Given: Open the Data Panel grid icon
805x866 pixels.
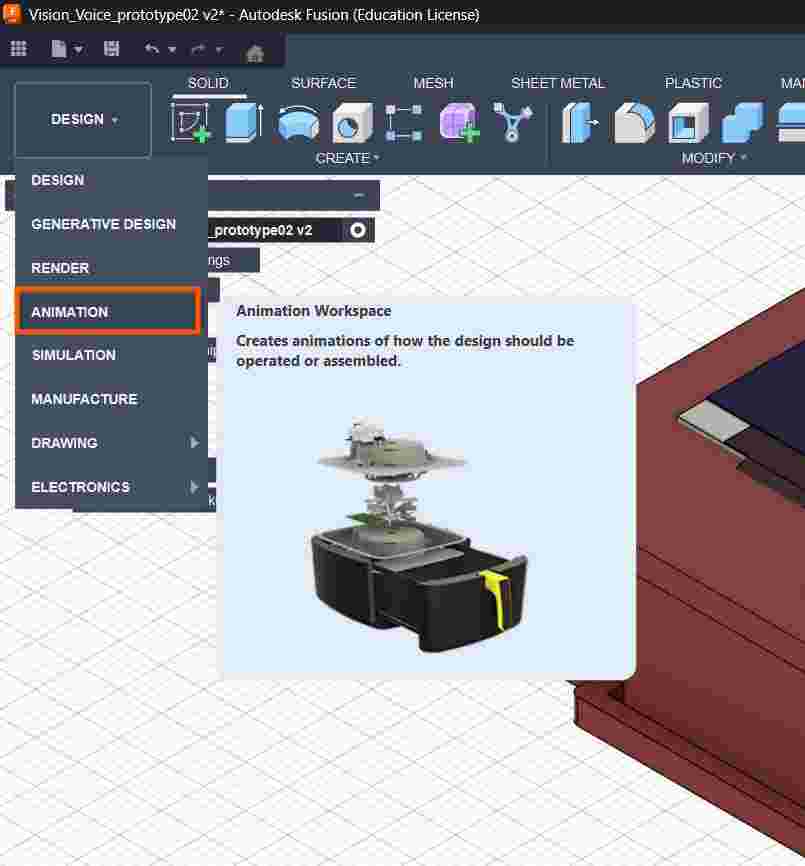Looking at the screenshot, I should [18, 49].
